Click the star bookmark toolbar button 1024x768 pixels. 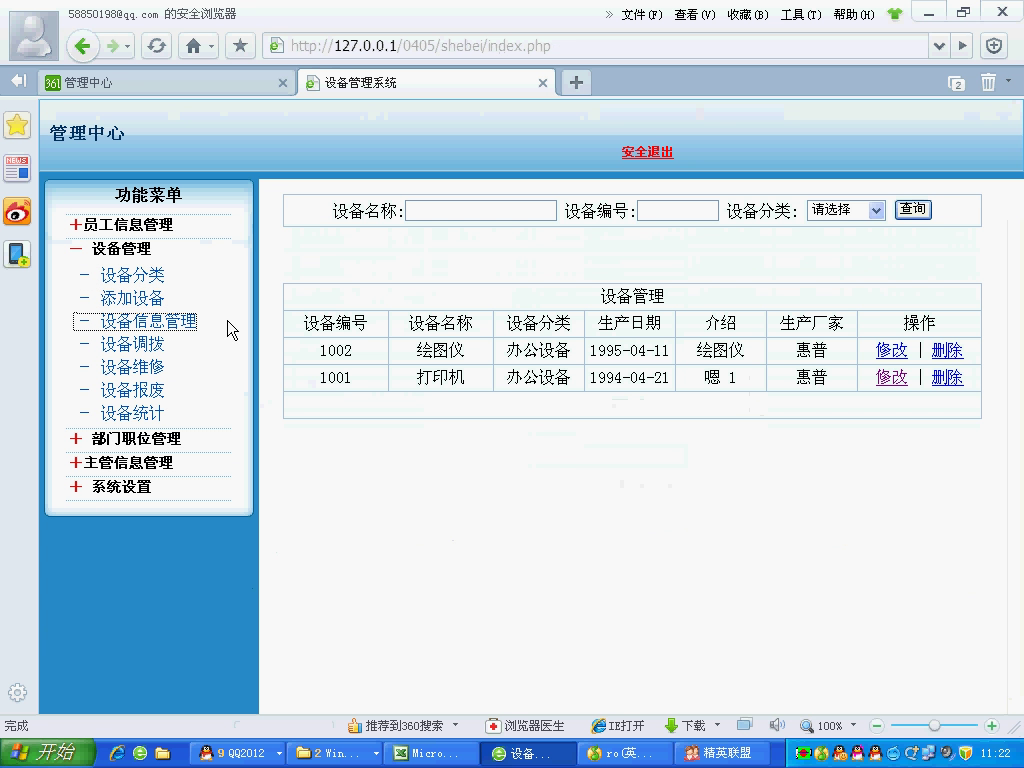[x=240, y=46]
